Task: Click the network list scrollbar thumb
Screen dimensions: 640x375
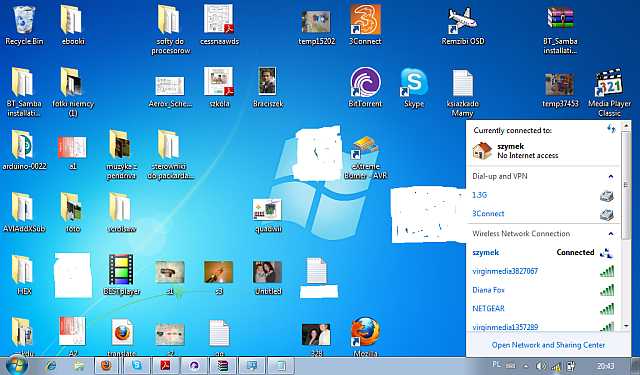Action: 626,185
